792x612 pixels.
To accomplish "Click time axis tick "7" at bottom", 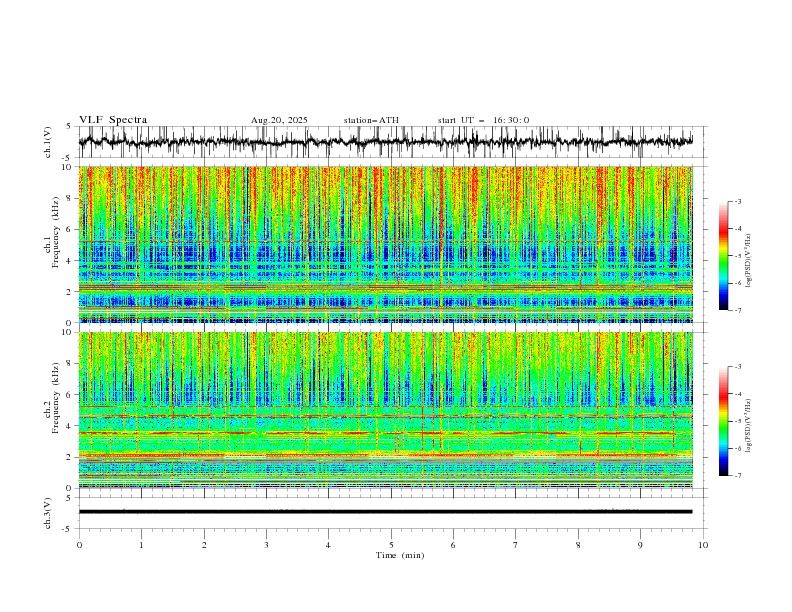I will 516,545.
